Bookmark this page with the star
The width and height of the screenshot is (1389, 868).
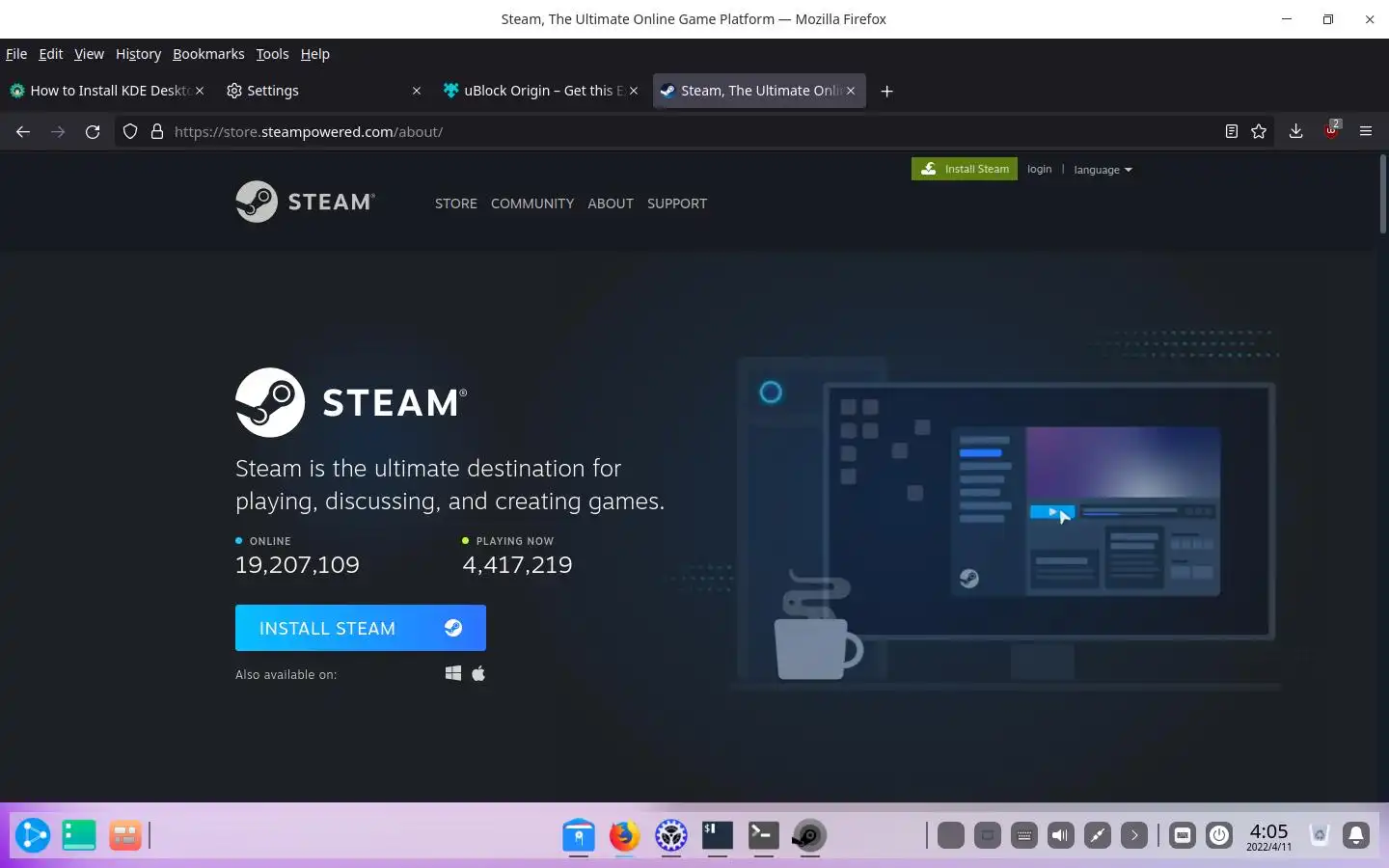click(x=1259, y=131)
